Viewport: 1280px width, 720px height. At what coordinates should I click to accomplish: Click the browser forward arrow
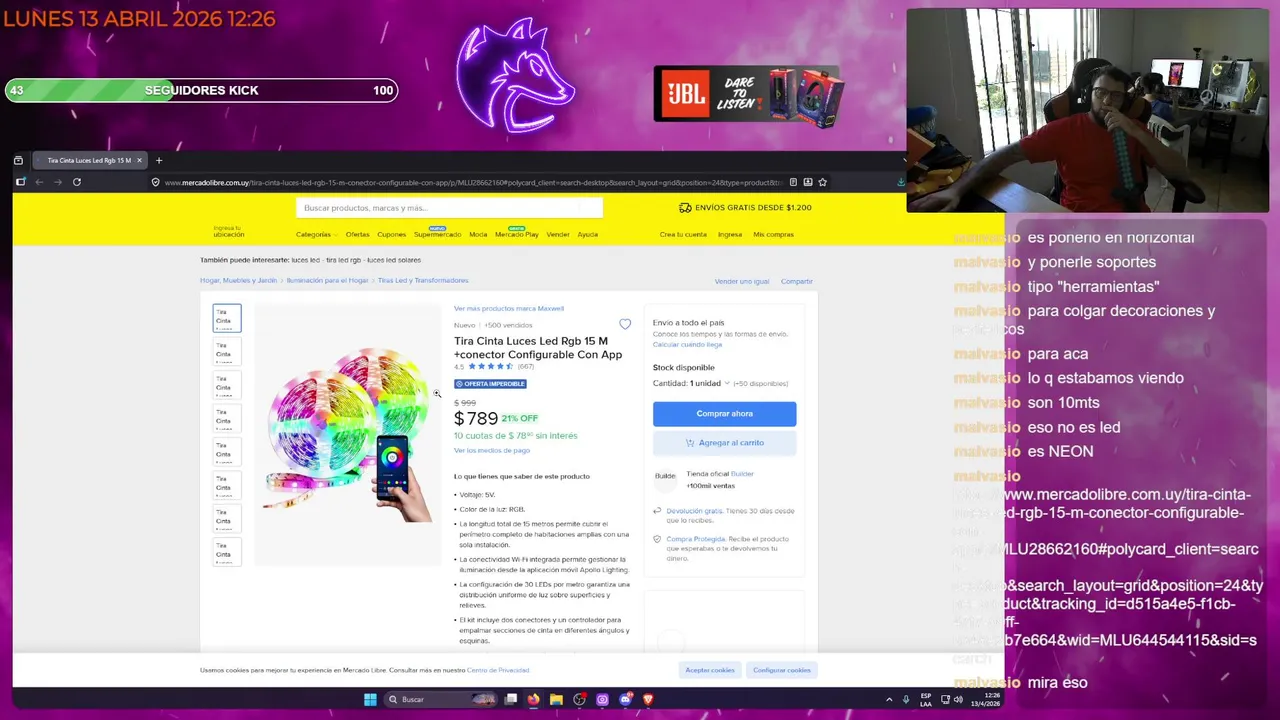click(57, 182)
